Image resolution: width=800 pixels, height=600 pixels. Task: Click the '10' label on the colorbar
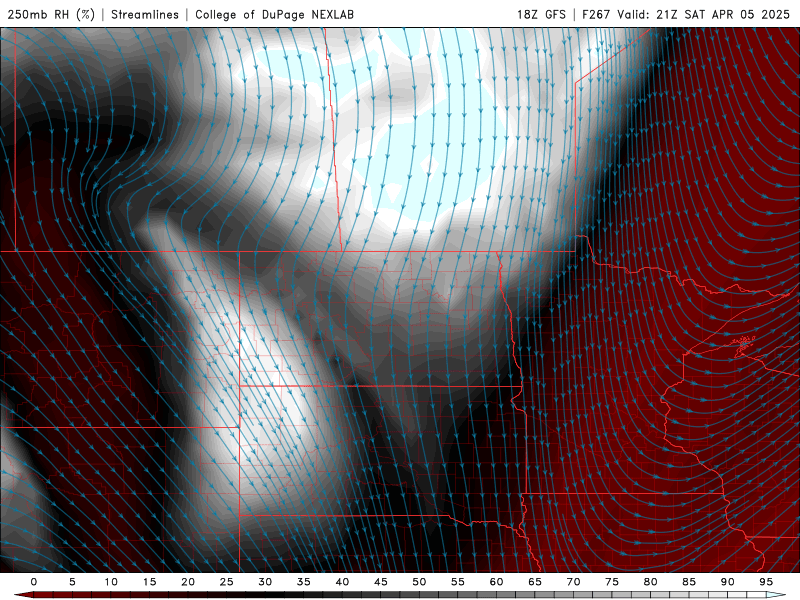tap(111, 582)
